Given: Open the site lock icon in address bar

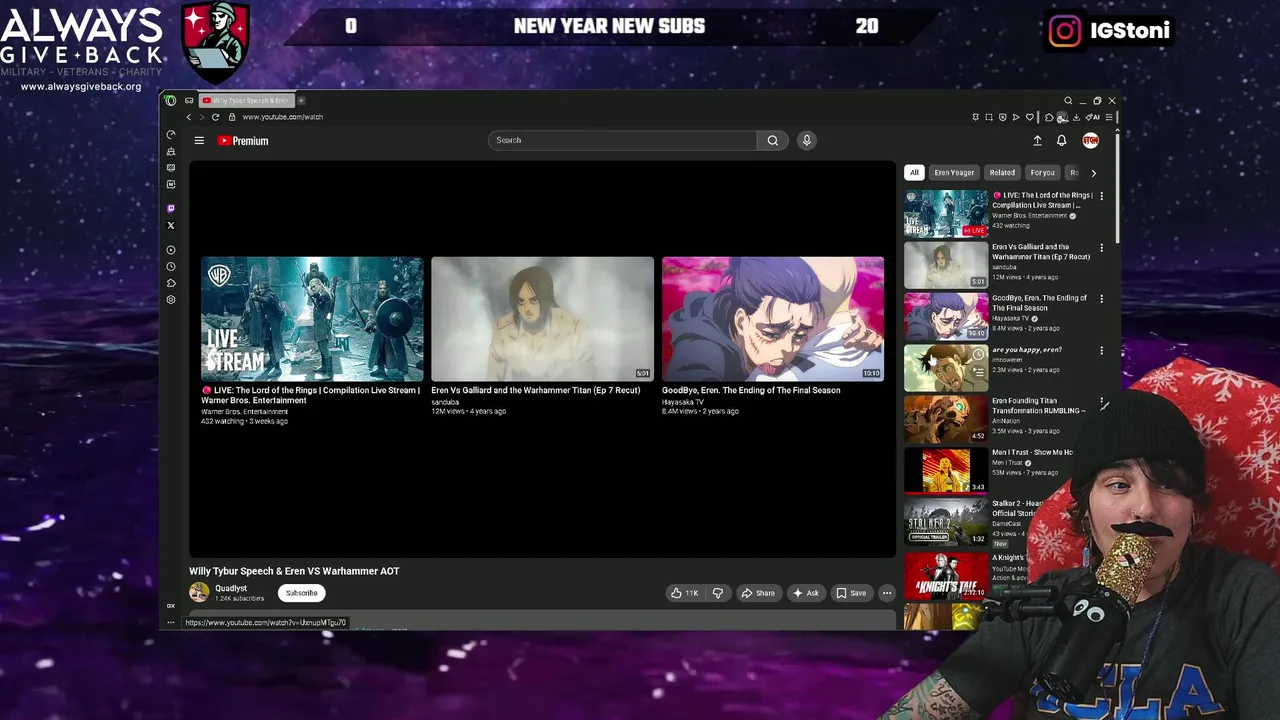Looking at the screenshot, I should tap(232, 117).
